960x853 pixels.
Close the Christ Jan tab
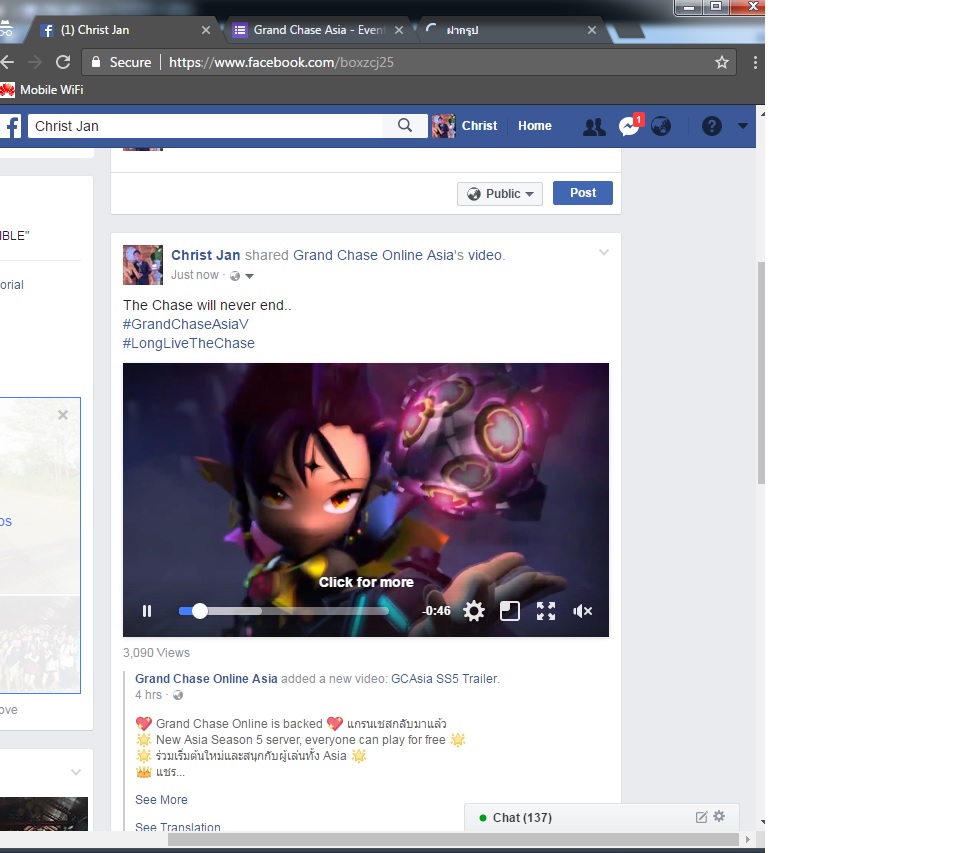pos(206,29)
